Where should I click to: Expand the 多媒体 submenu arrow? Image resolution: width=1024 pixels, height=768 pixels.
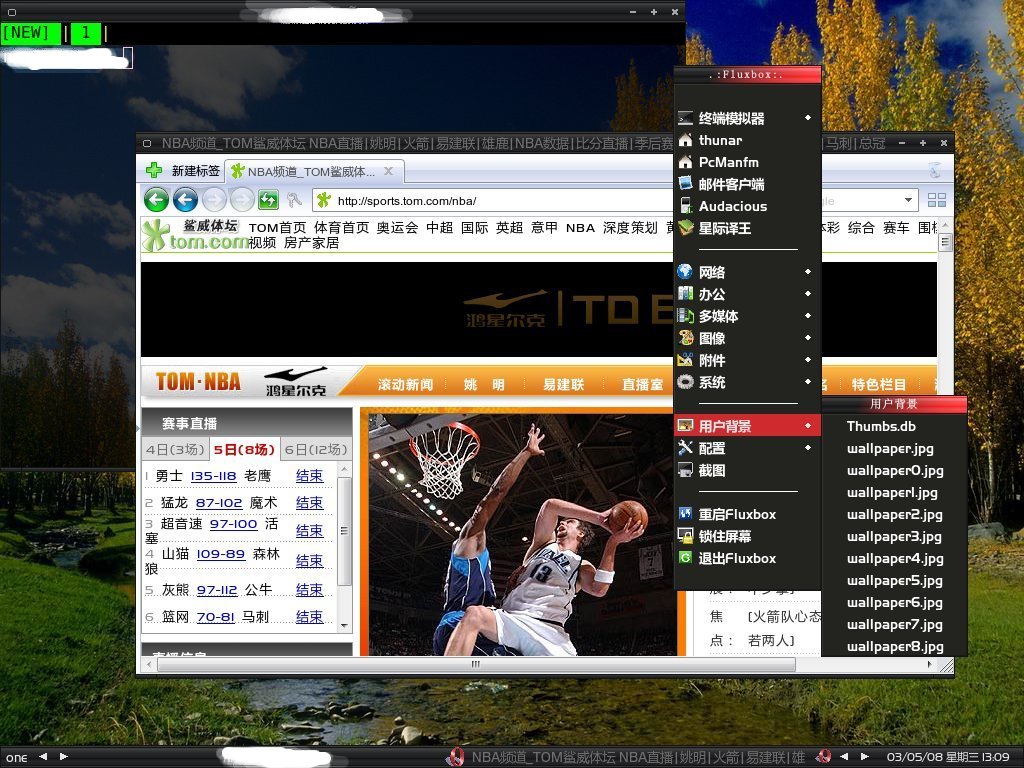[x=808, y=316]
